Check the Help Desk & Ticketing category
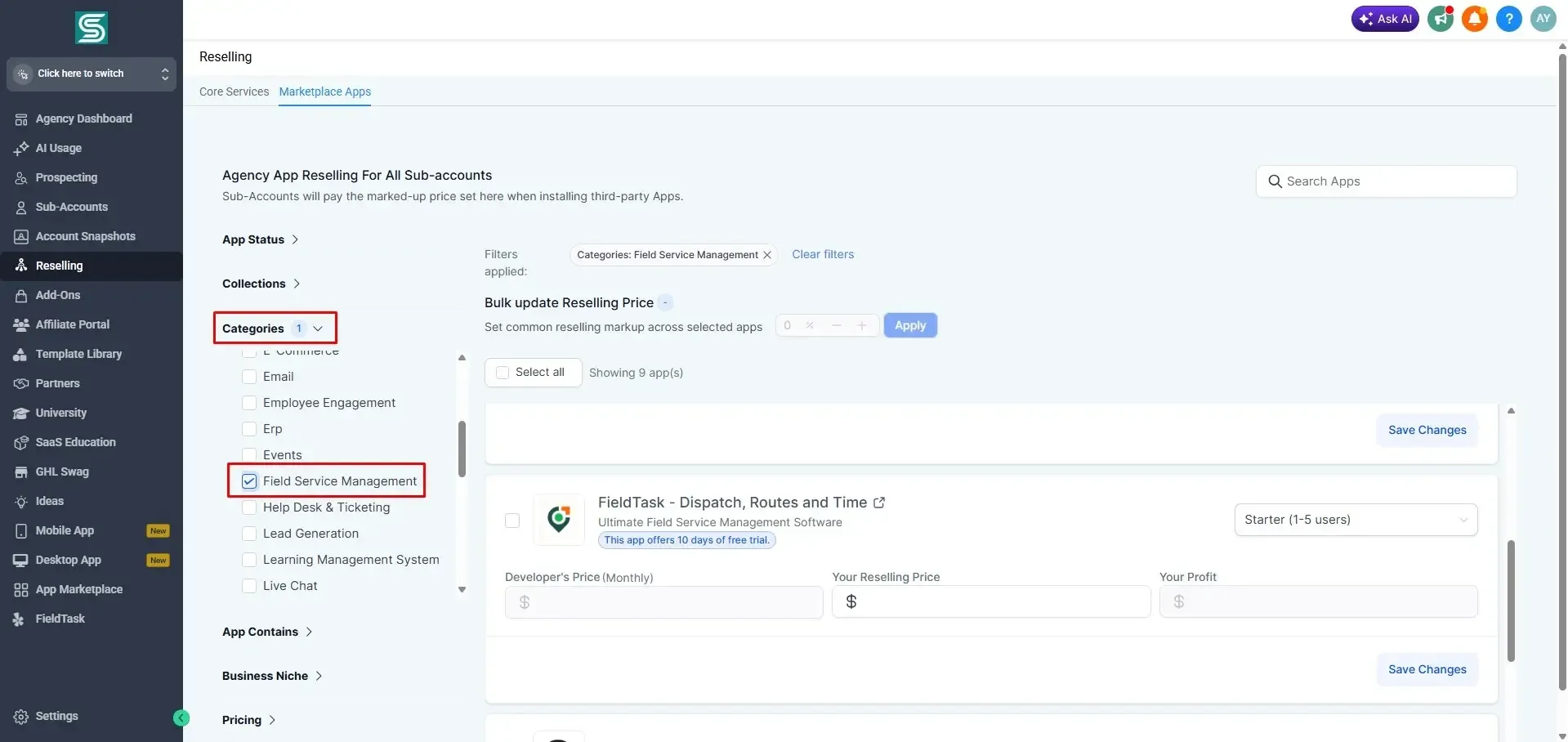The width and height of the screenshot is (1568, 742). click(x=249, y=507)
